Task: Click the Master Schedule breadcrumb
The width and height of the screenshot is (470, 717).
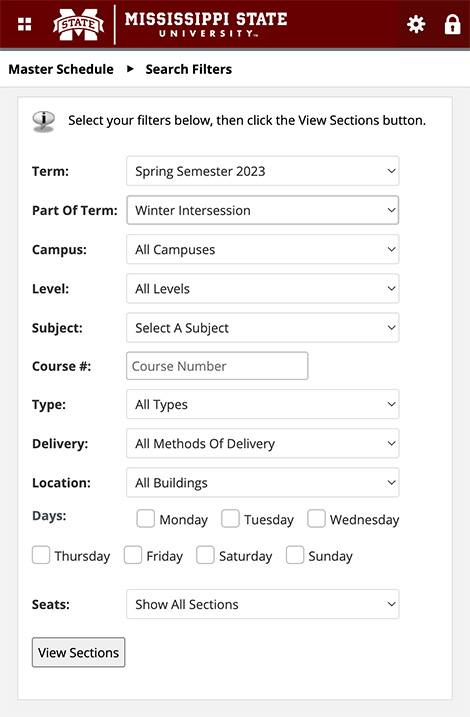Action: click(x=61, y=69)
